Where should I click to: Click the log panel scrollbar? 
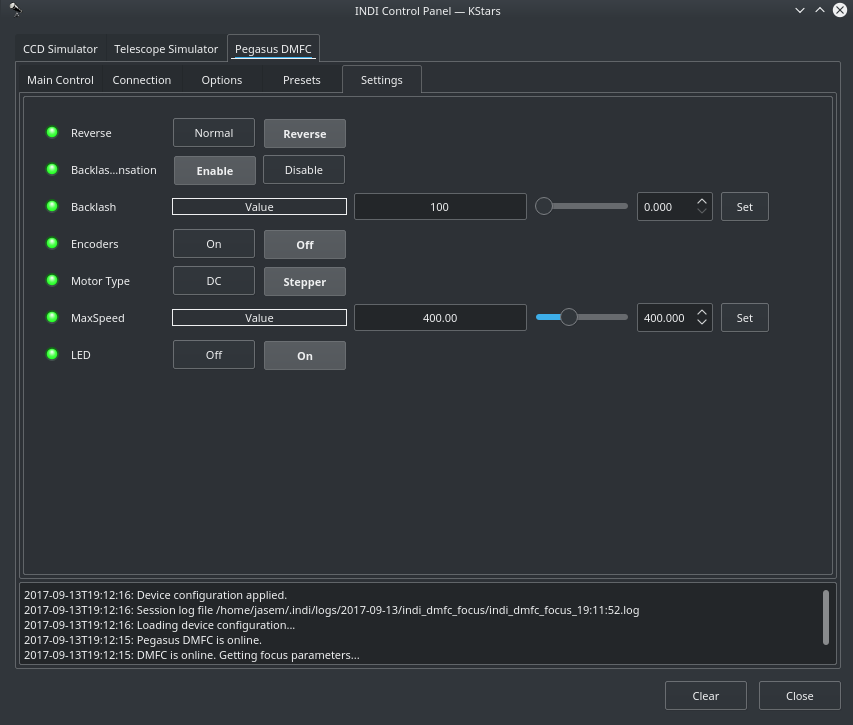[825, 617]
